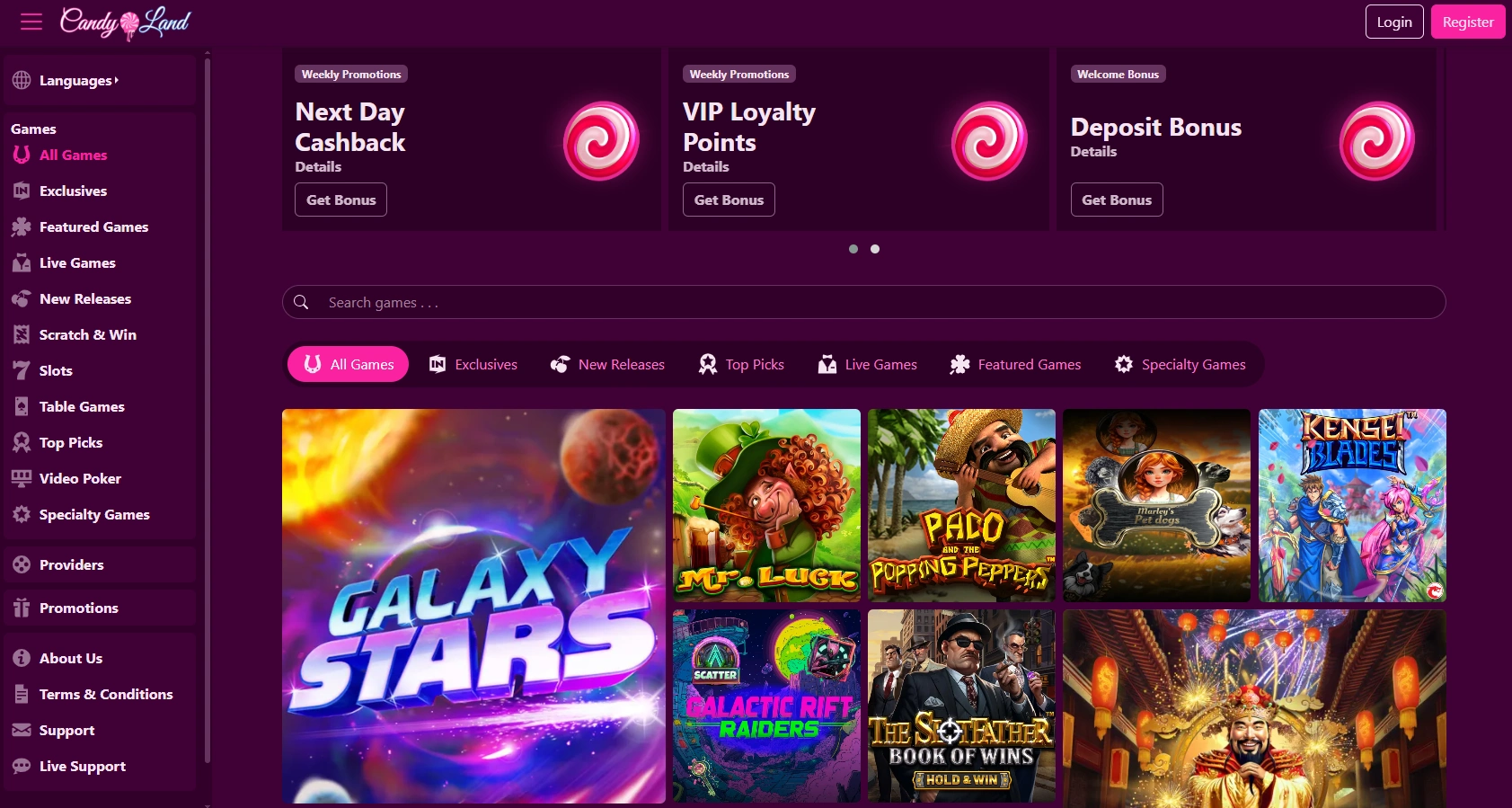The width and height of the screenshot is (1512, 808).
Task: Click the Video Poker icon in sidebar
Action: pos(22,478)
